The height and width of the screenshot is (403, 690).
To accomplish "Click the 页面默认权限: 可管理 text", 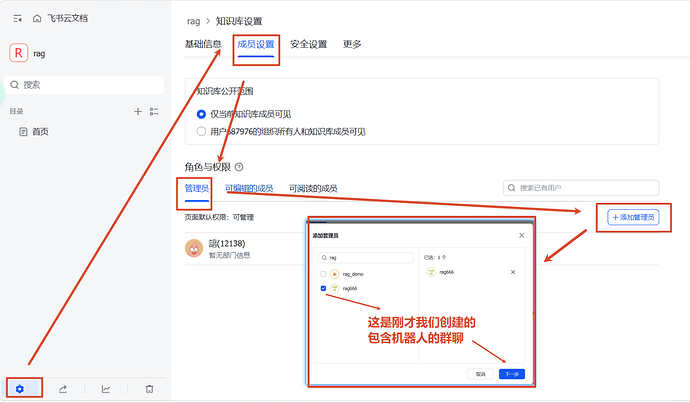I will pyautogui.click(x=219, y=217).
